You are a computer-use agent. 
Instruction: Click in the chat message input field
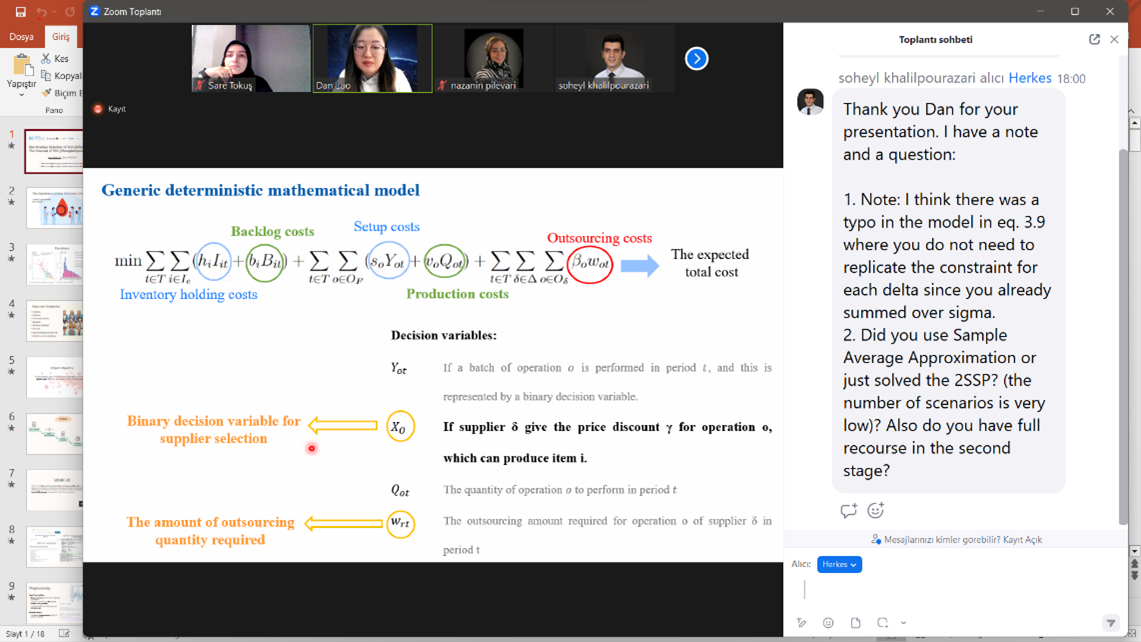click(950, 592)
